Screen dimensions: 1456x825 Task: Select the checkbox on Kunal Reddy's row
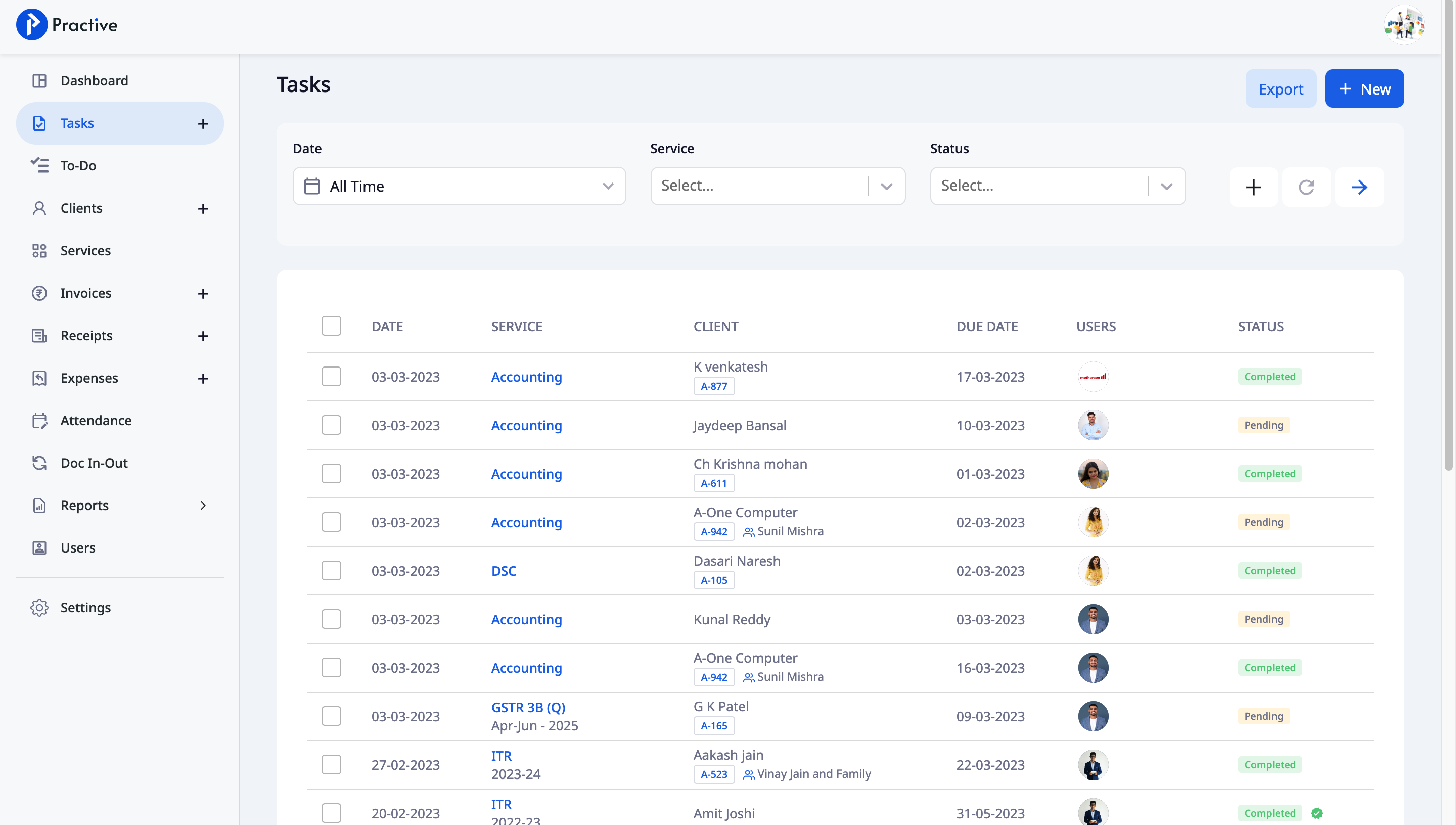[332, 619]
